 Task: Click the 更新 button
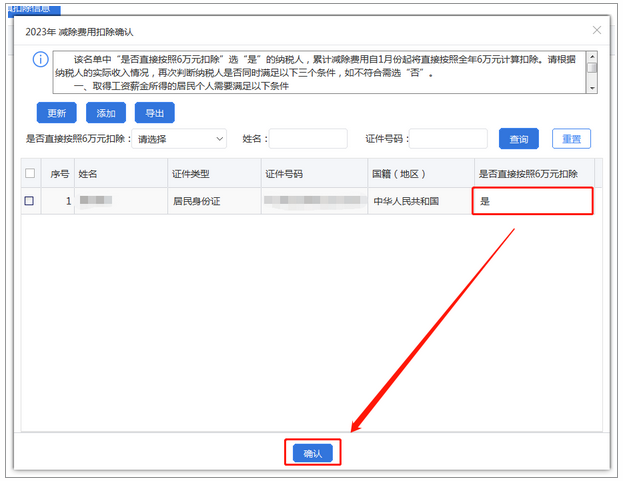[x=56, y=113]
